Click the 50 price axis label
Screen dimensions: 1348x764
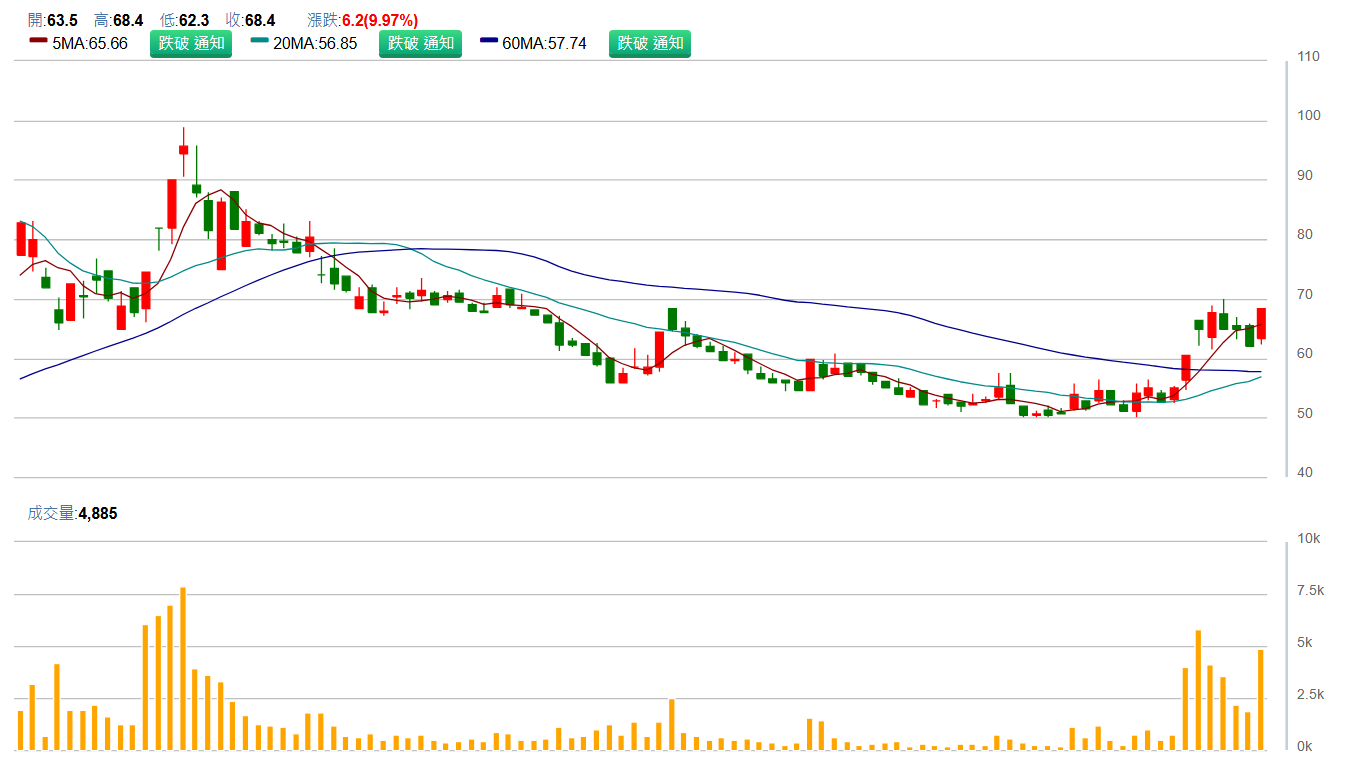(1305, 414)
